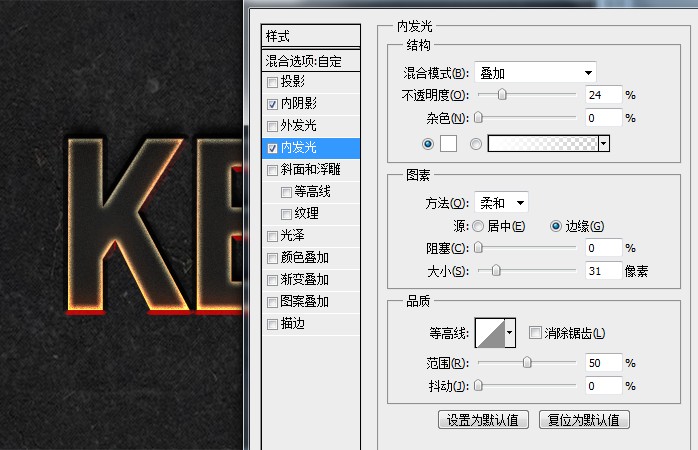Select the gradient radio button
The image size is (698, 450).
coord(476,144)
